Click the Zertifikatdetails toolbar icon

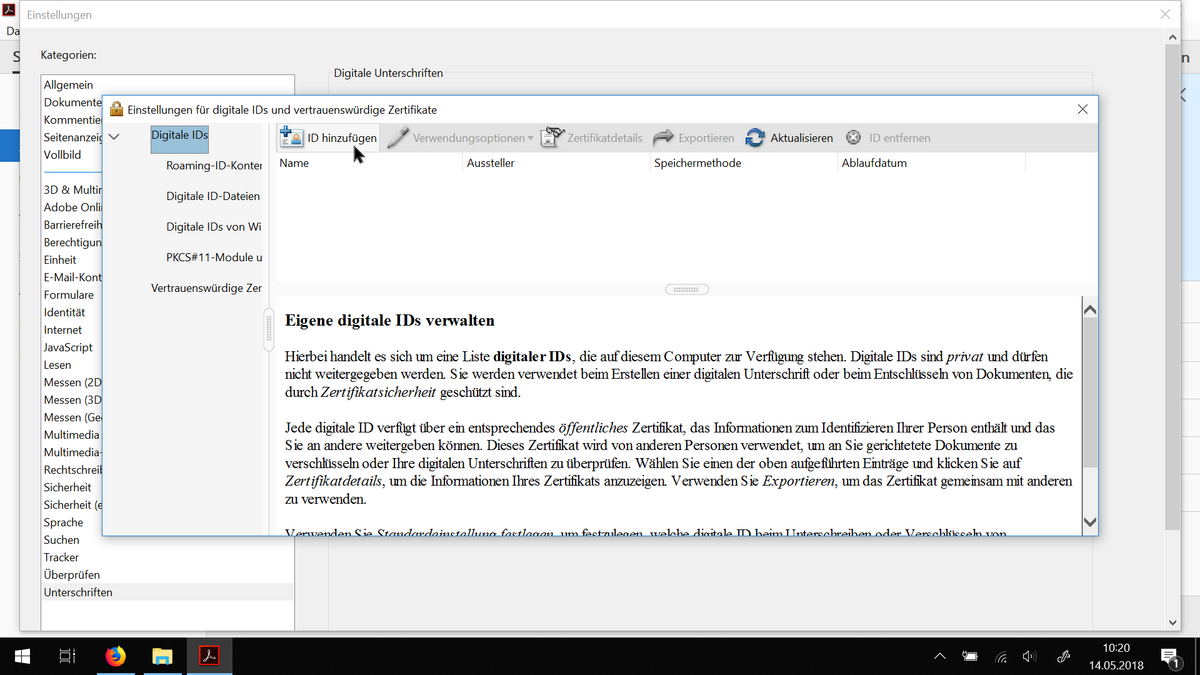point(552,138)
